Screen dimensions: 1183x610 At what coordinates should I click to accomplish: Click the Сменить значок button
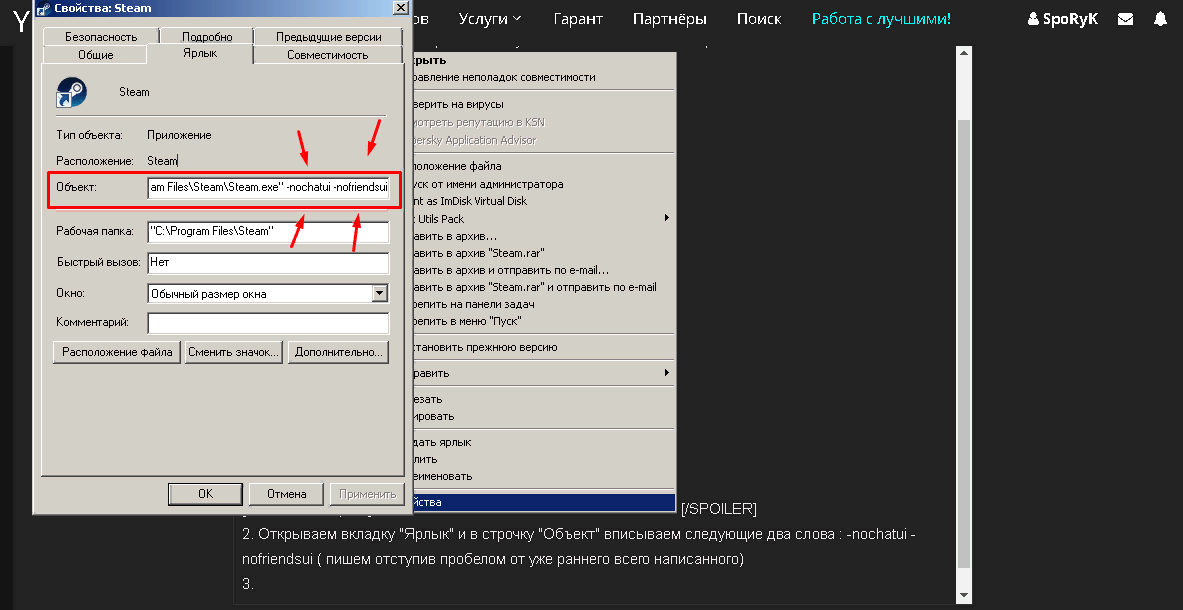point(234,351)
